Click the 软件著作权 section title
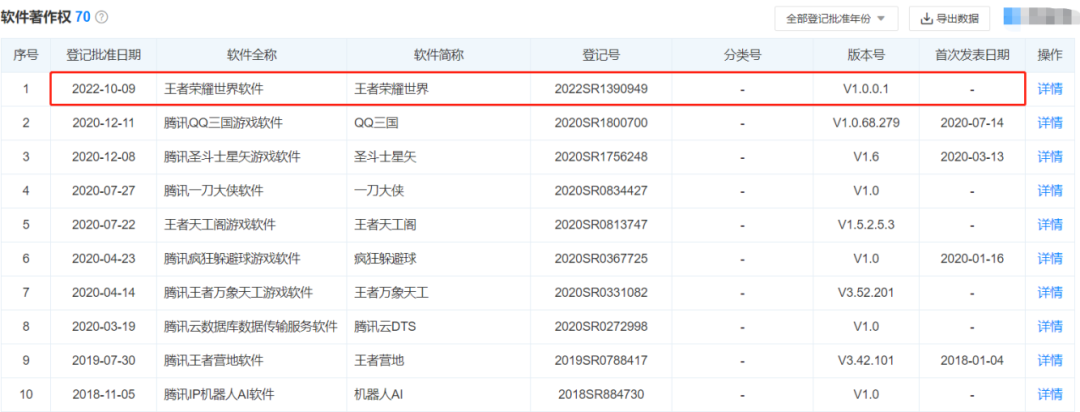 pyautogui.click(x=36, y=18)
